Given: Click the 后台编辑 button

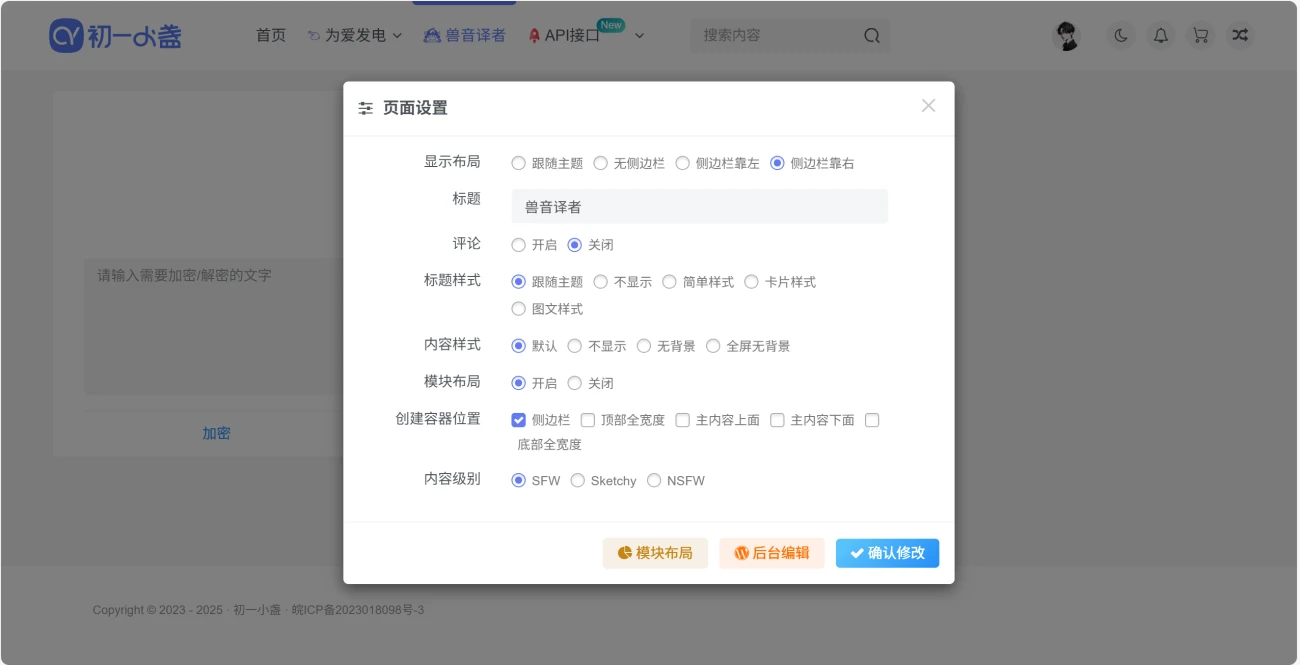Looking at the screenshot, I should (771, 553).
